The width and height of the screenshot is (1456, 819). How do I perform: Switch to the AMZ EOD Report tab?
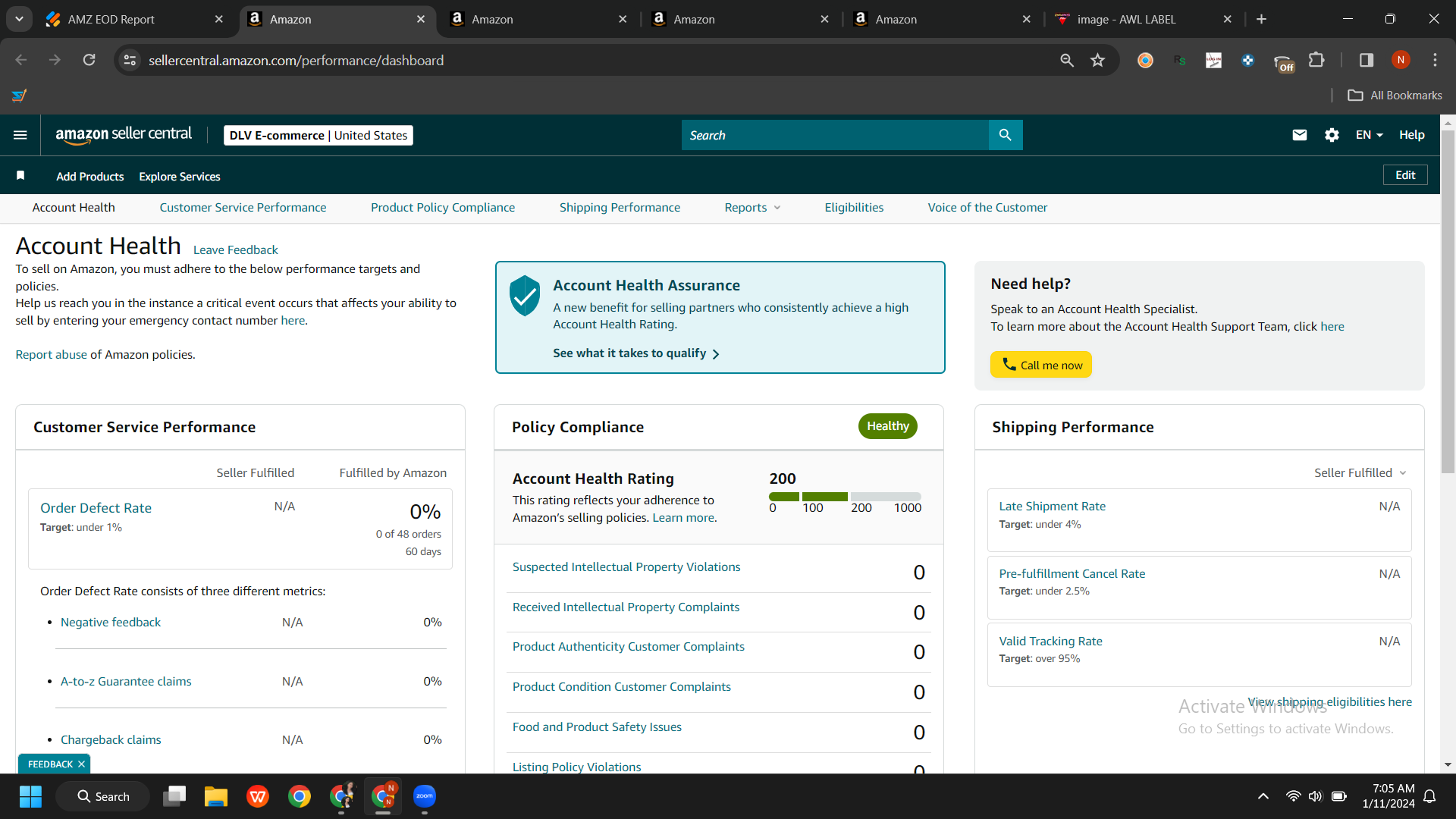click(x=136, y=19)
